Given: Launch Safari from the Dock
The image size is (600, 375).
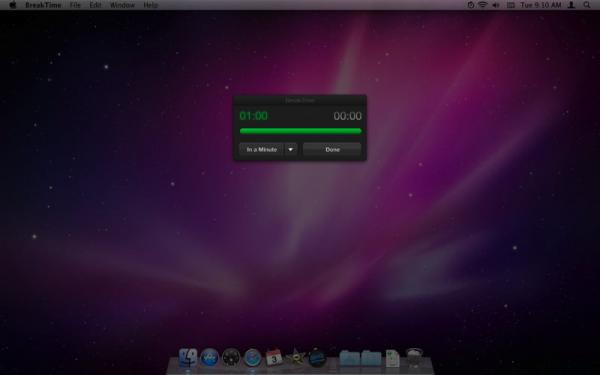Looking at the screenshot, I should [253, 357].
